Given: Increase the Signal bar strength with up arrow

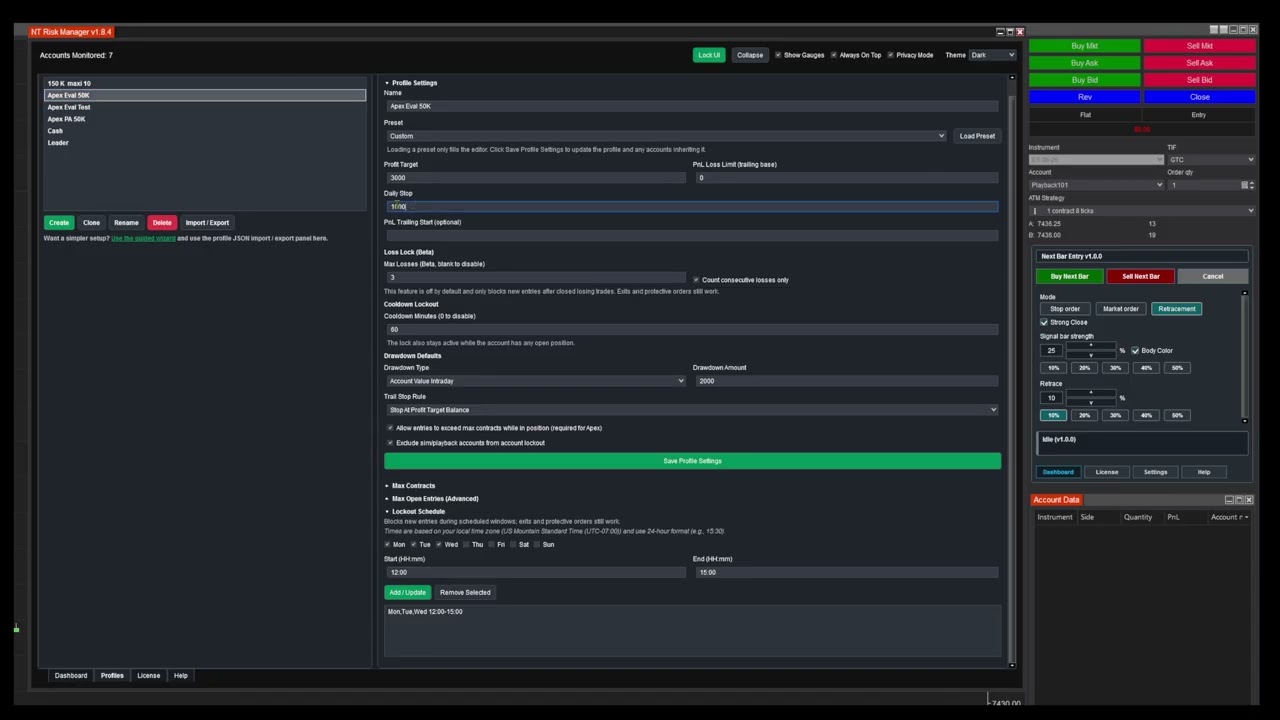Looking at the screenshot, I should point(1091,346).
